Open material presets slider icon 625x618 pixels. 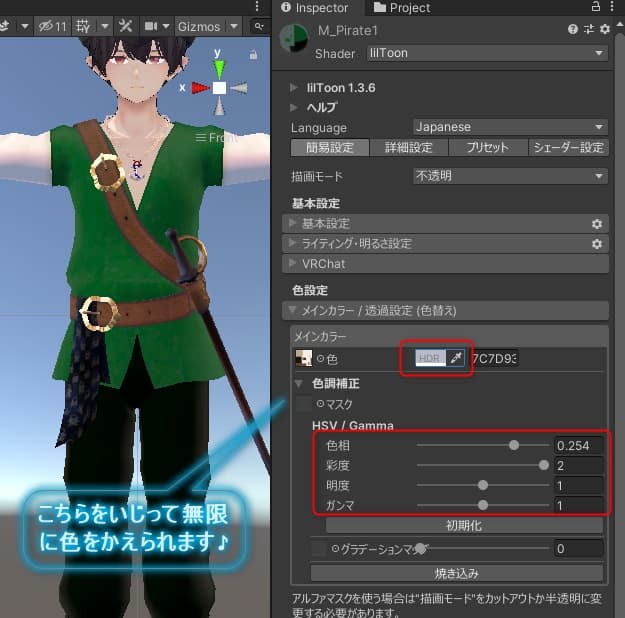click(589, 29)
